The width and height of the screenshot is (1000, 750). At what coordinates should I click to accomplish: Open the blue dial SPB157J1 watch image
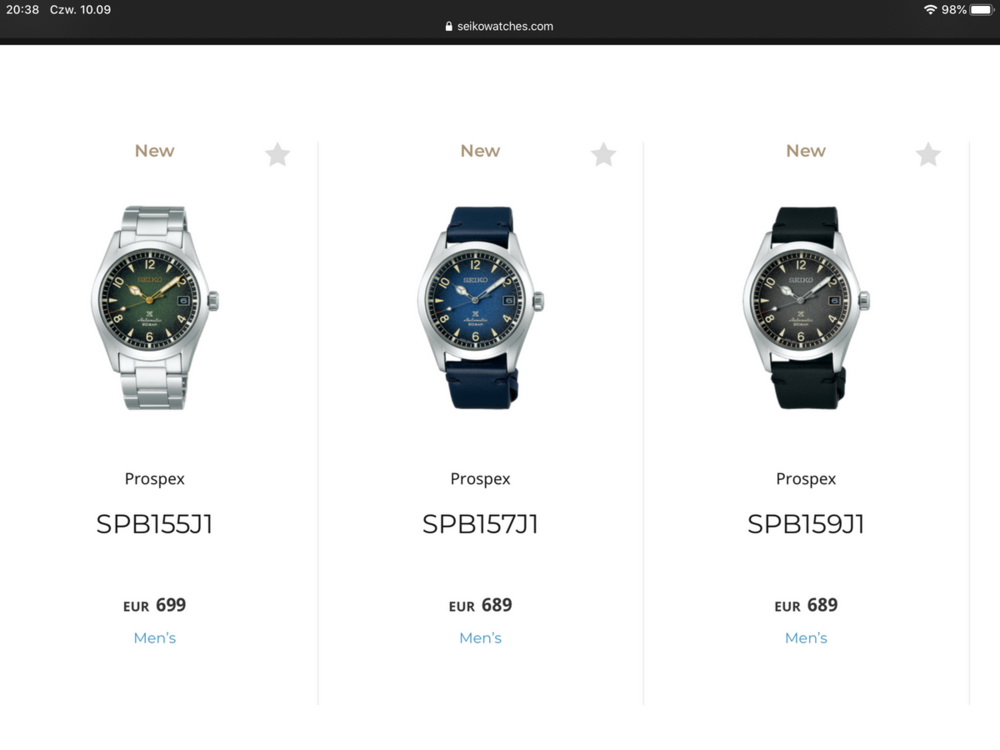tap(480, 307)
